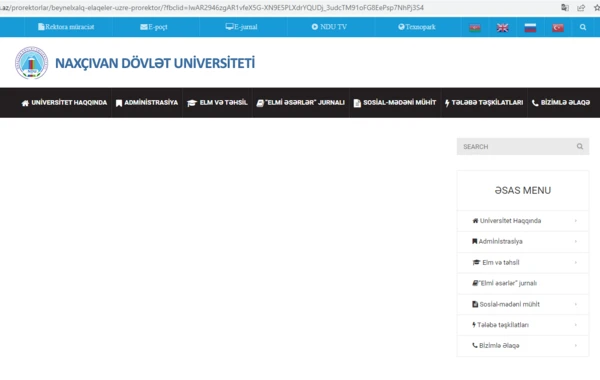This screenshot has width=600, height=380.
Task: Expand sidebar Elm və təhsil chevron arrow
Action: 576,263
